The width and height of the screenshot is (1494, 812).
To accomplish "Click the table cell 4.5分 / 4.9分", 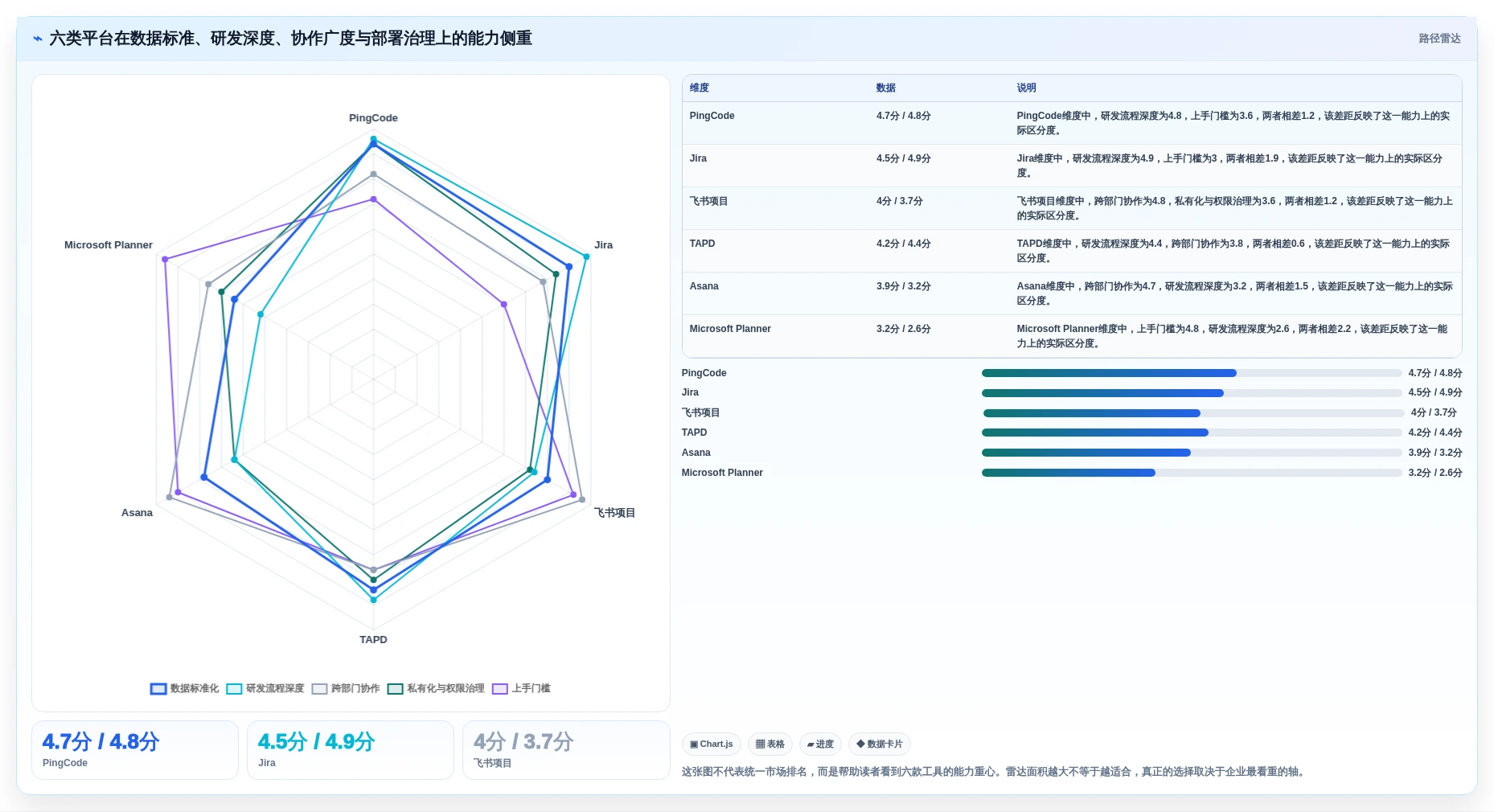I will tap(904, 158).
